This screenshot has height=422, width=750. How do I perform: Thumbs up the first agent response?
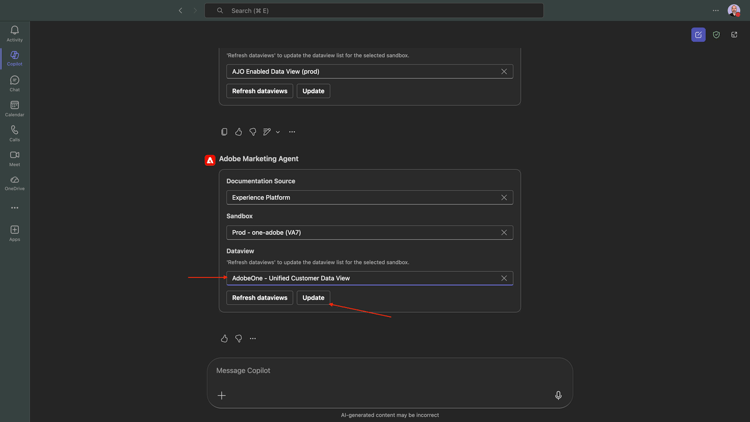[239, 132]
